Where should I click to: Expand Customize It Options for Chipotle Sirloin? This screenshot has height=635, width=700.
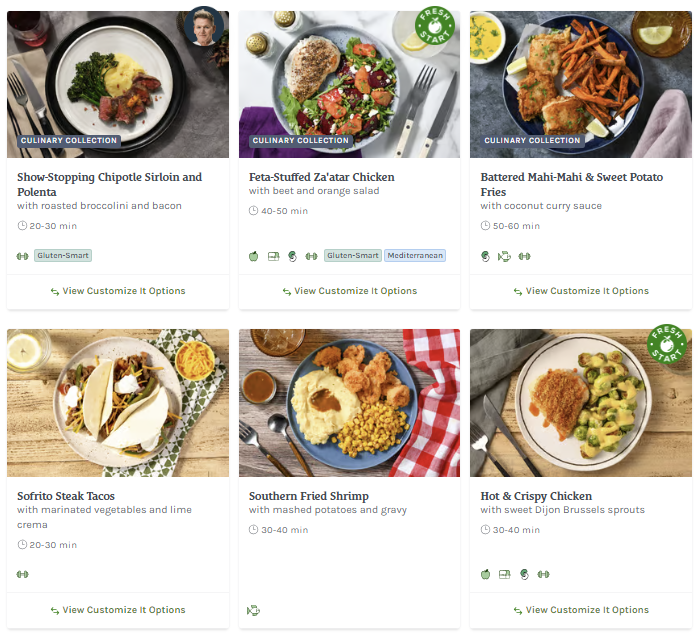coord(118,291)
